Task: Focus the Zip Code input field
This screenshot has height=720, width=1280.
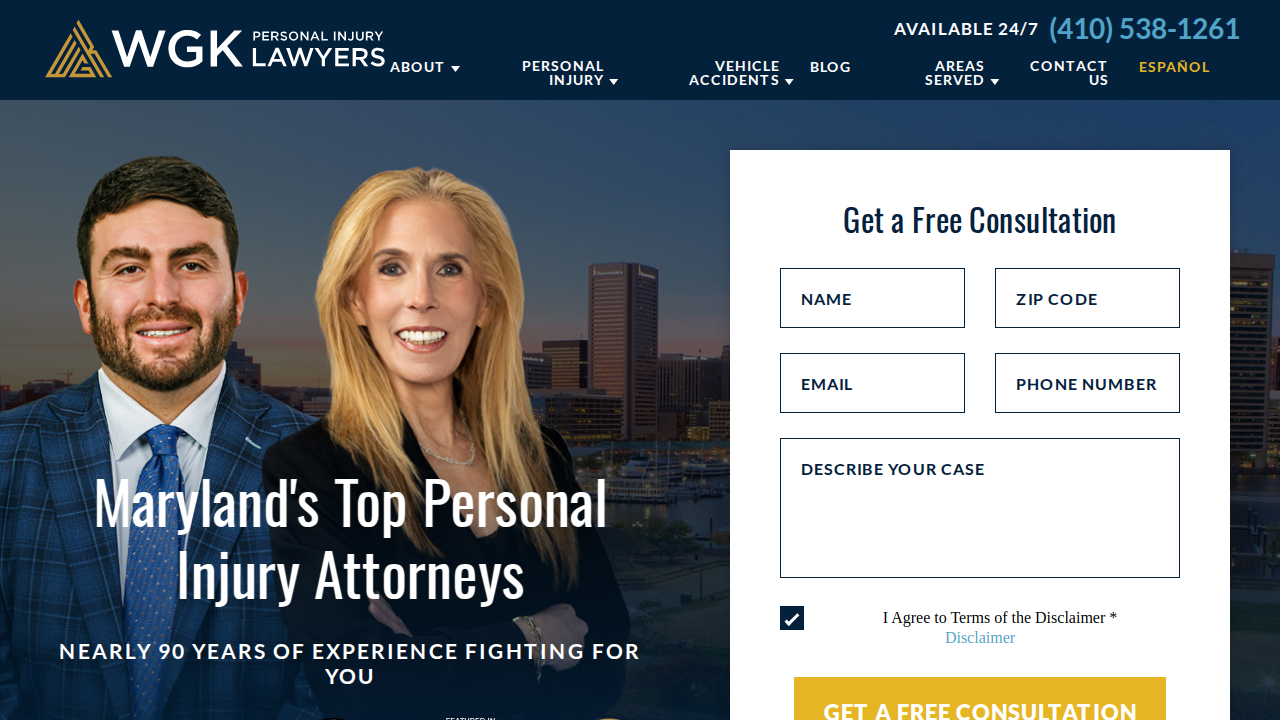Action: click(x=1087, y=298)
